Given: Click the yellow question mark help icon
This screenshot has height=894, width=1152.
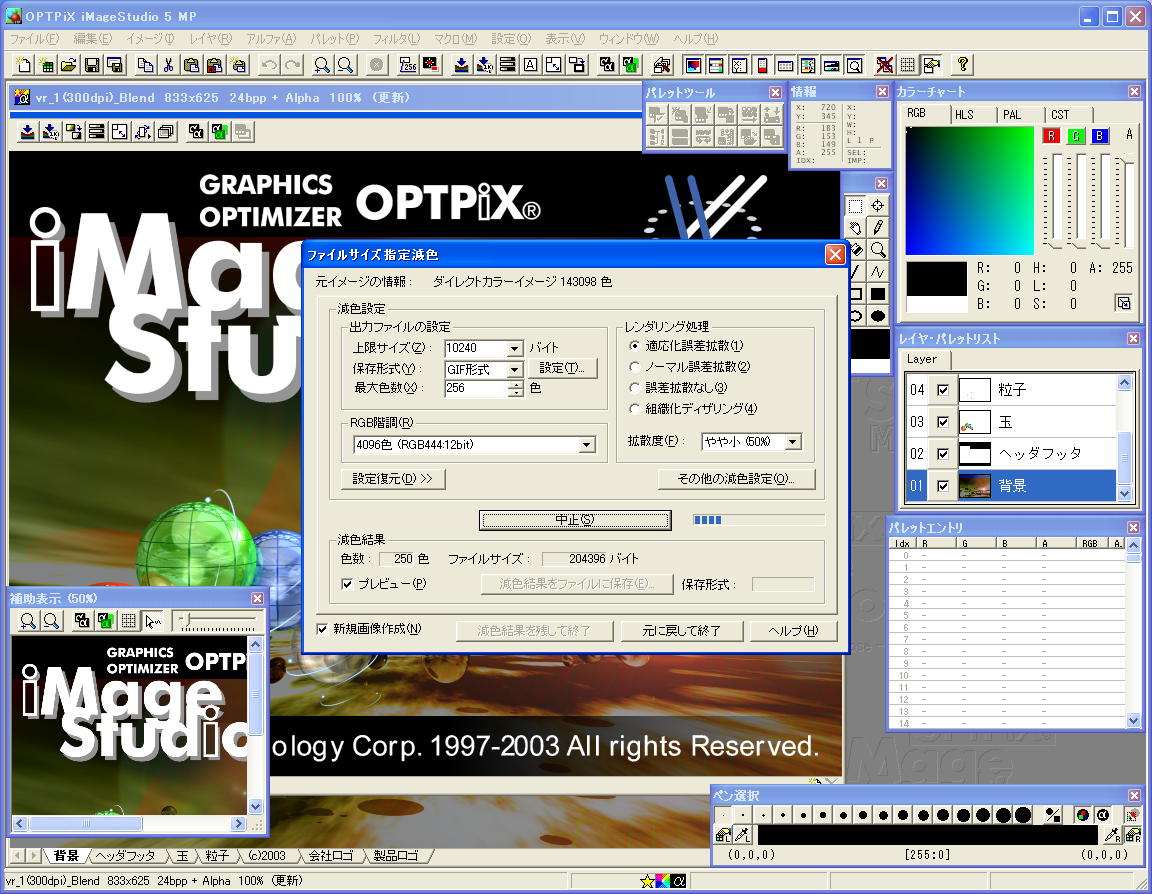Looking at the screenshot, I should tap(962, 65).
